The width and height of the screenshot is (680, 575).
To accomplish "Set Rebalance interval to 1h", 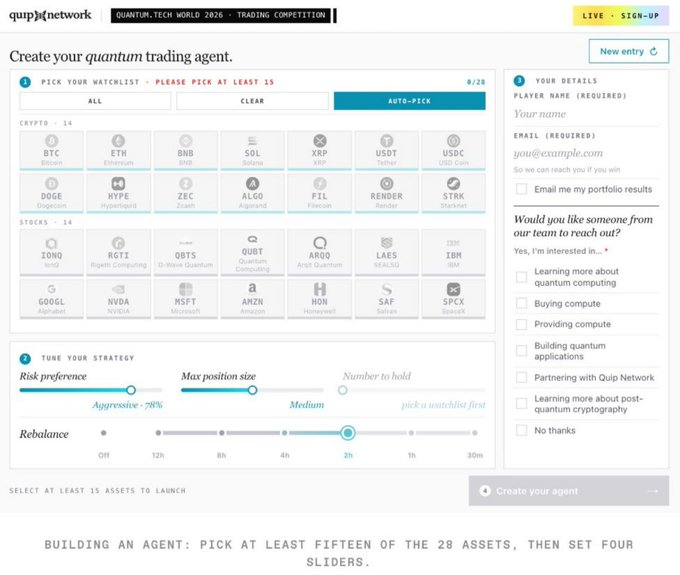I will pos(411,433).
